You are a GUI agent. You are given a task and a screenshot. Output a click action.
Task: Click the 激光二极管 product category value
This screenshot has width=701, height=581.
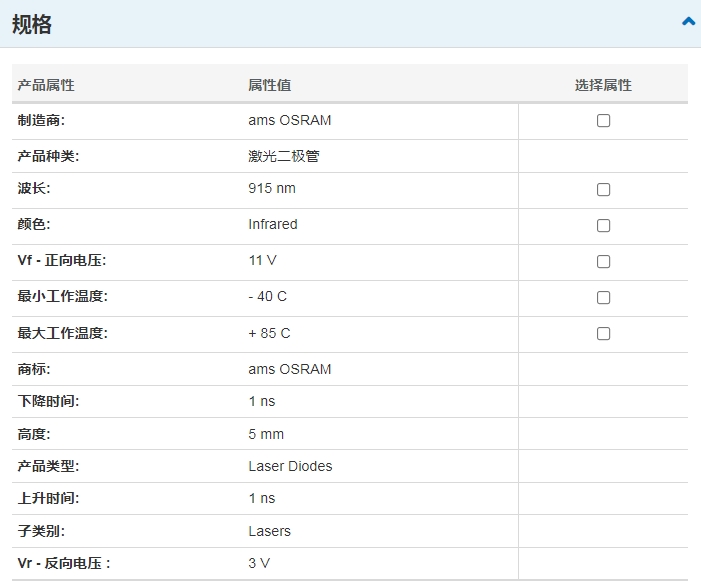pos(284,156)
